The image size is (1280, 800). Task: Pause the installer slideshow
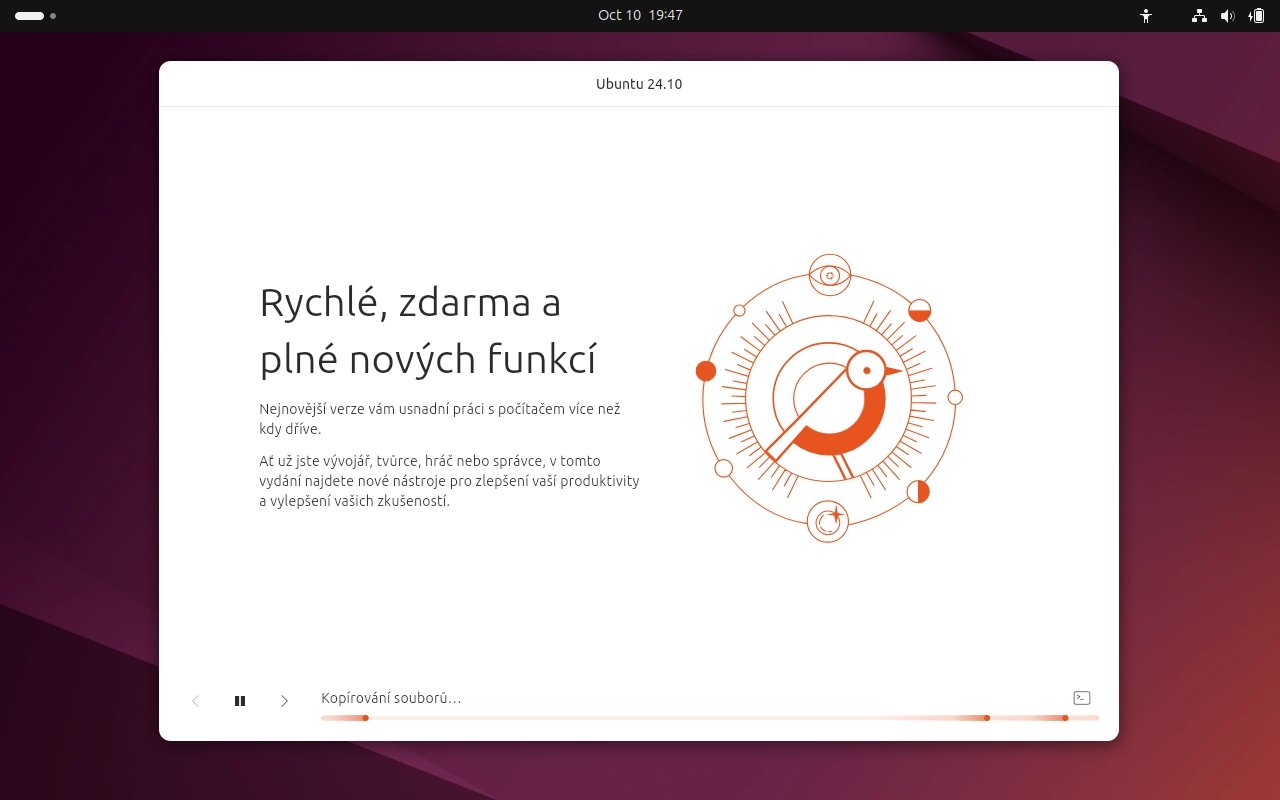pos(240,701)
